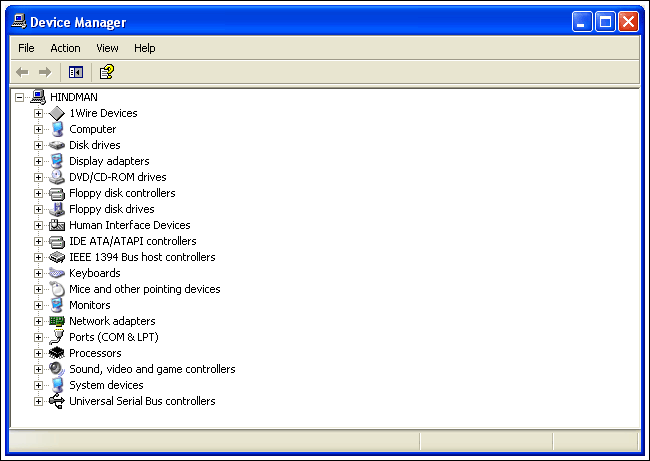Screen dimensions: 650x461
Task: Open the File menu
Action: pos(26,48)
